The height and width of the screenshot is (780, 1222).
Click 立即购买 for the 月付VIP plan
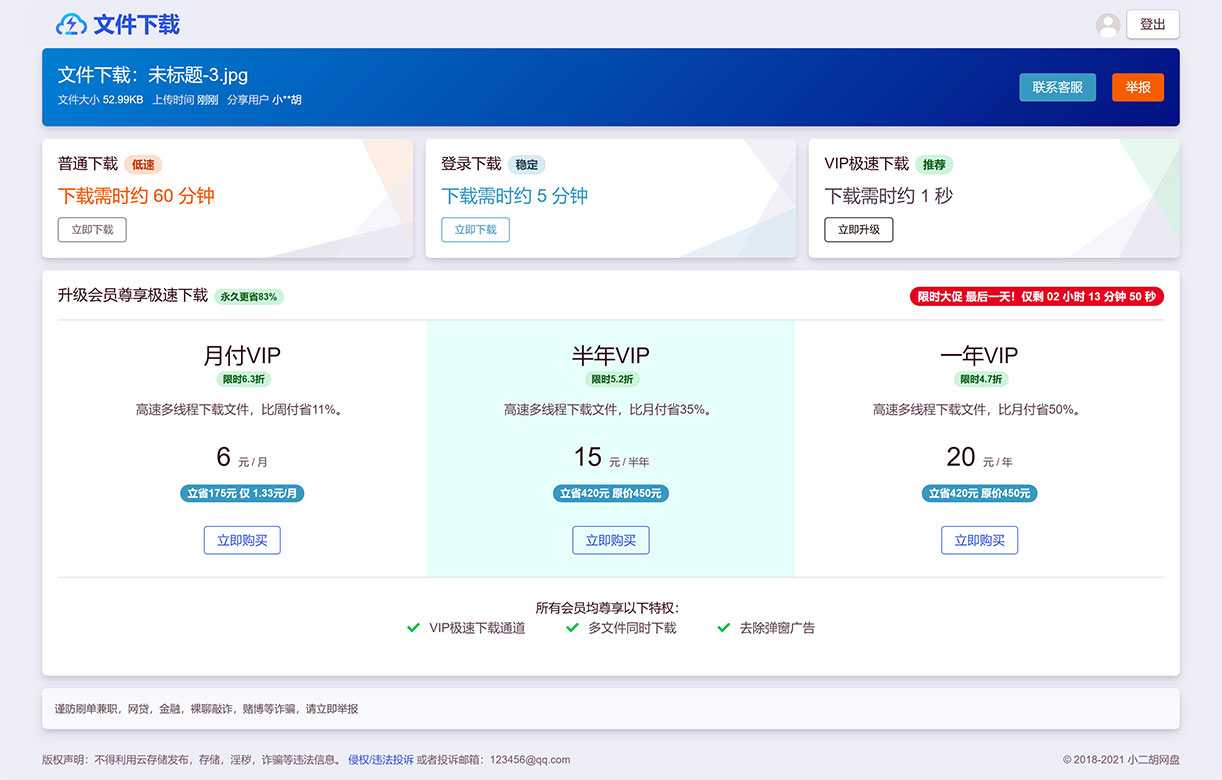tap(242, 540)
